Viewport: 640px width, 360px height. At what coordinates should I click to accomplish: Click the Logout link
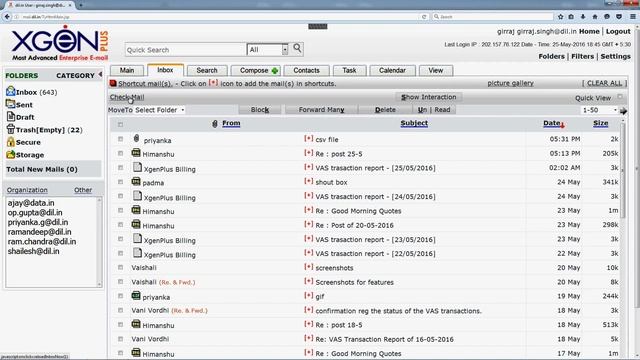(x=618, y=31)
